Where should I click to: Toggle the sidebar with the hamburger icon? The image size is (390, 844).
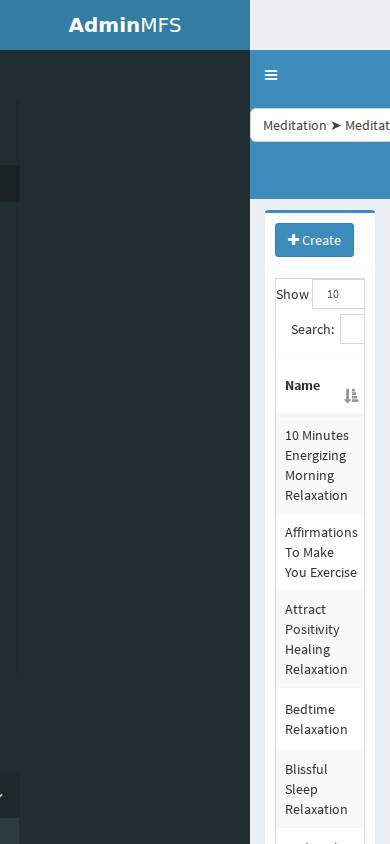(271, 75)
